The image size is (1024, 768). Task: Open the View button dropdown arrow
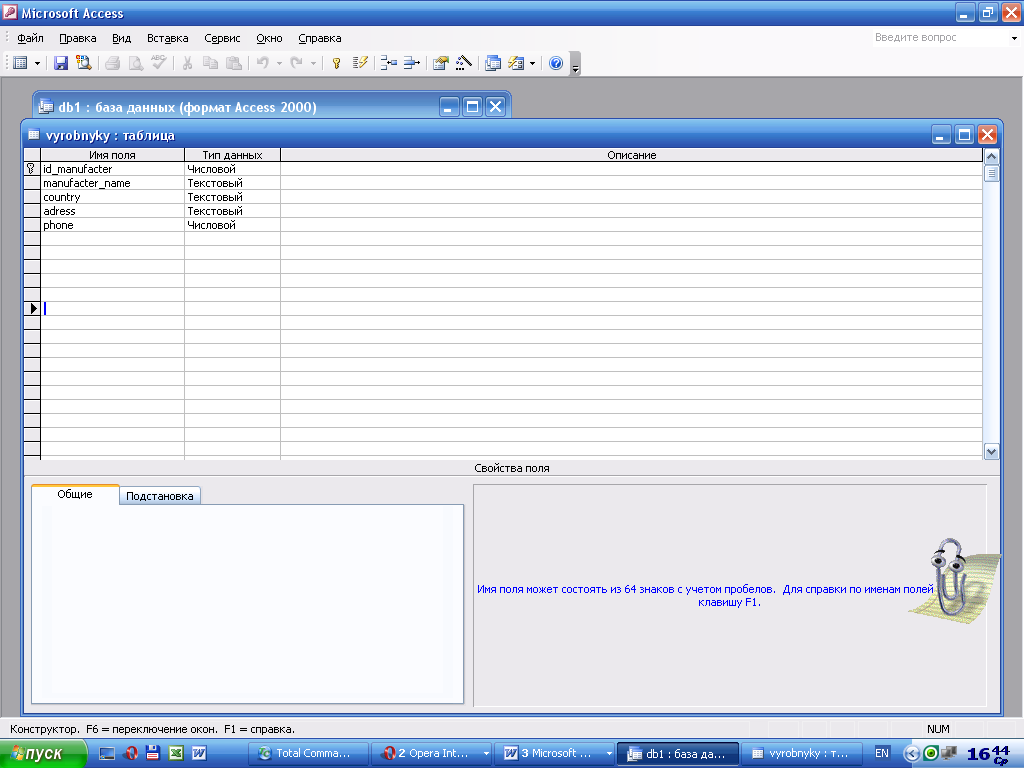click(x=37, y=63)
